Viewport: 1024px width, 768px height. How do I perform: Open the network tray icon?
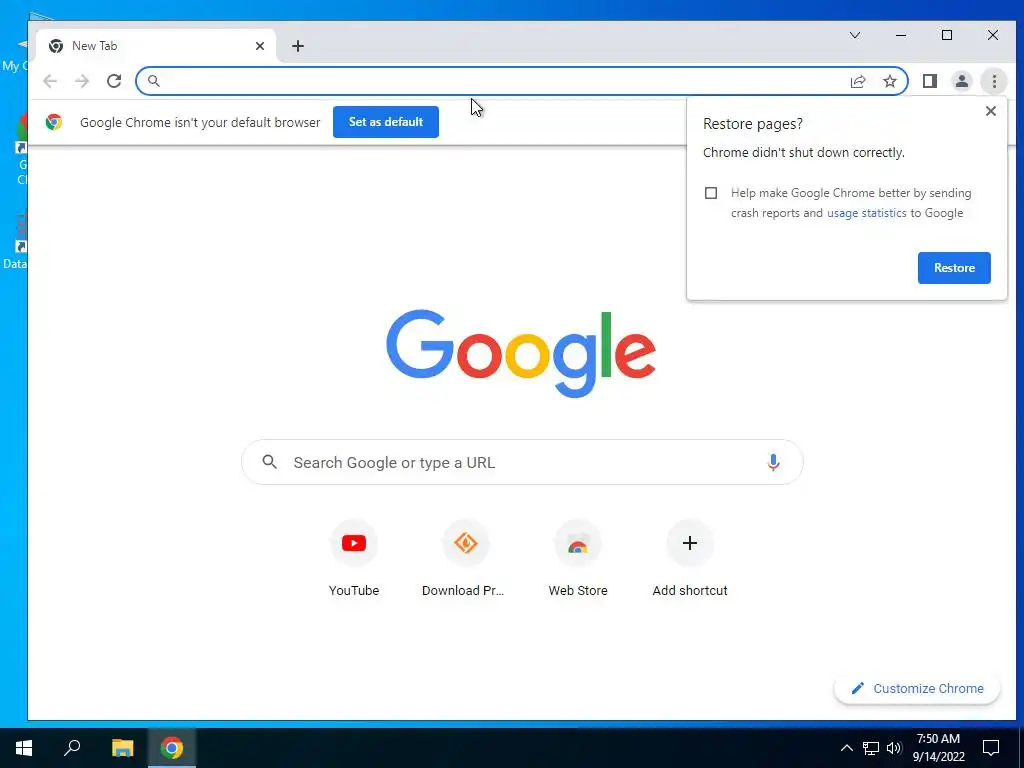[x=871, y=748]
